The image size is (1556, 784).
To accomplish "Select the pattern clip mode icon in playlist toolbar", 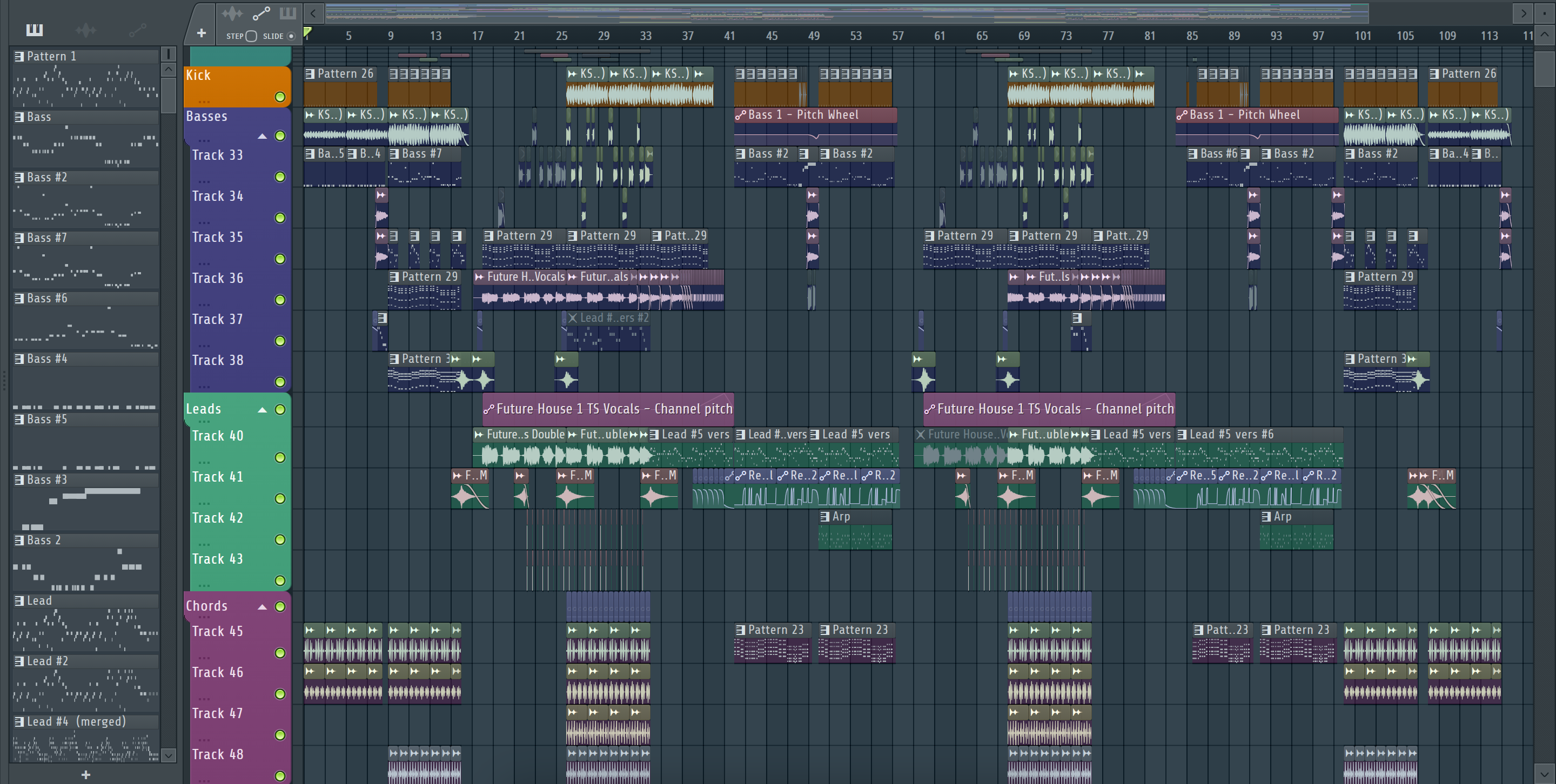I will [x=287, y=13].
